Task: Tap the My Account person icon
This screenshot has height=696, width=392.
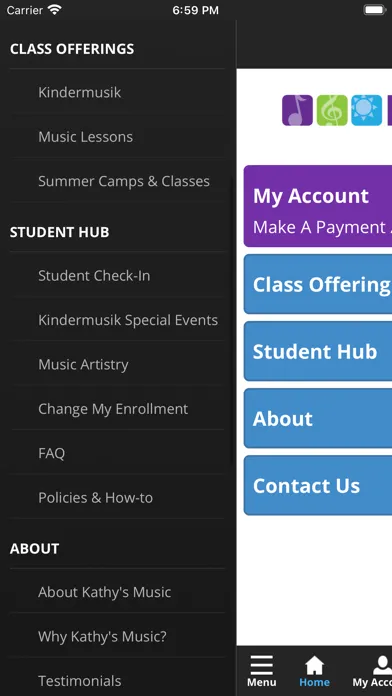Action: pos(382,664)
